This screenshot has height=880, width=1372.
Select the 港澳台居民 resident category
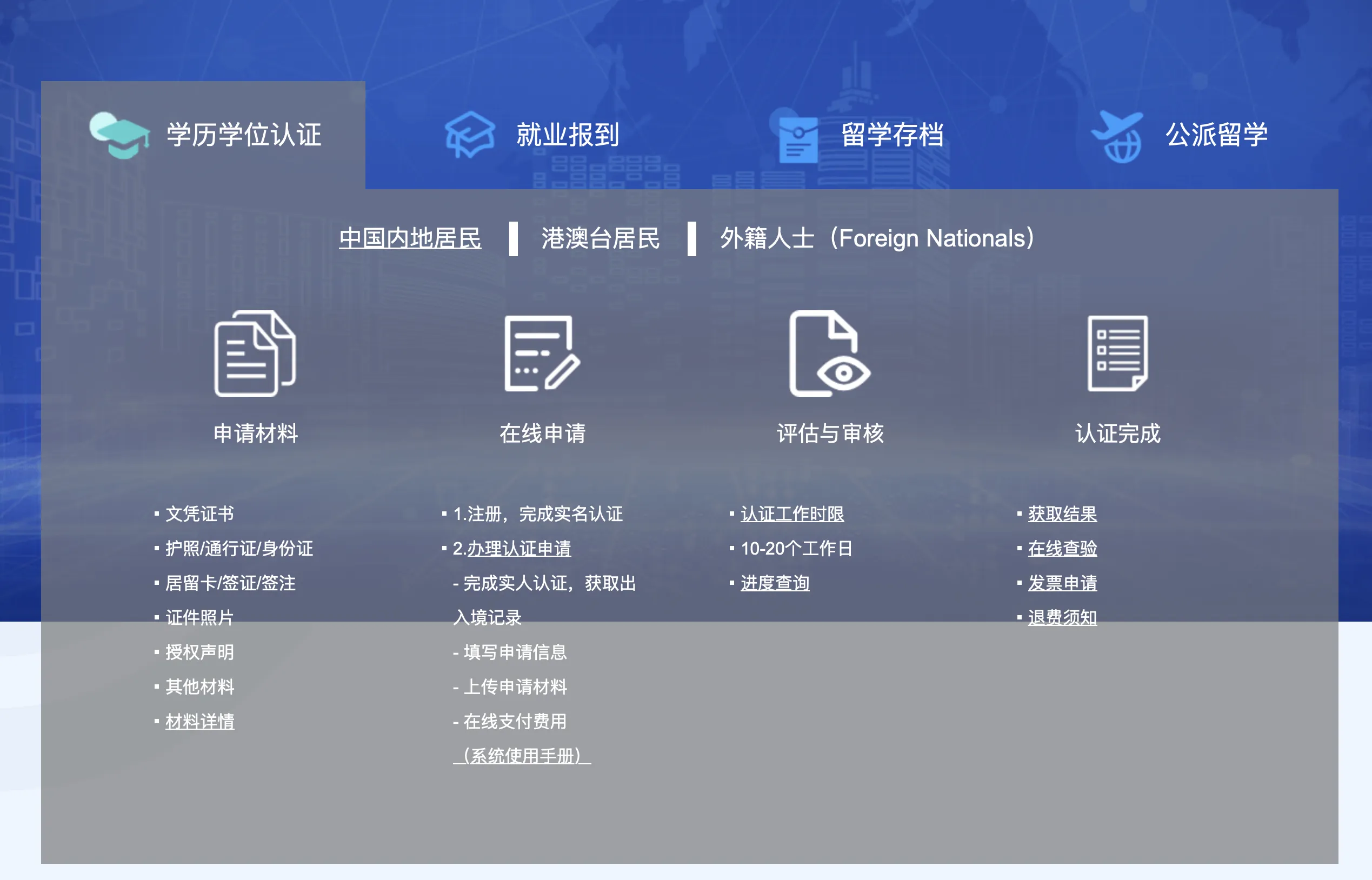coord(600,238)
